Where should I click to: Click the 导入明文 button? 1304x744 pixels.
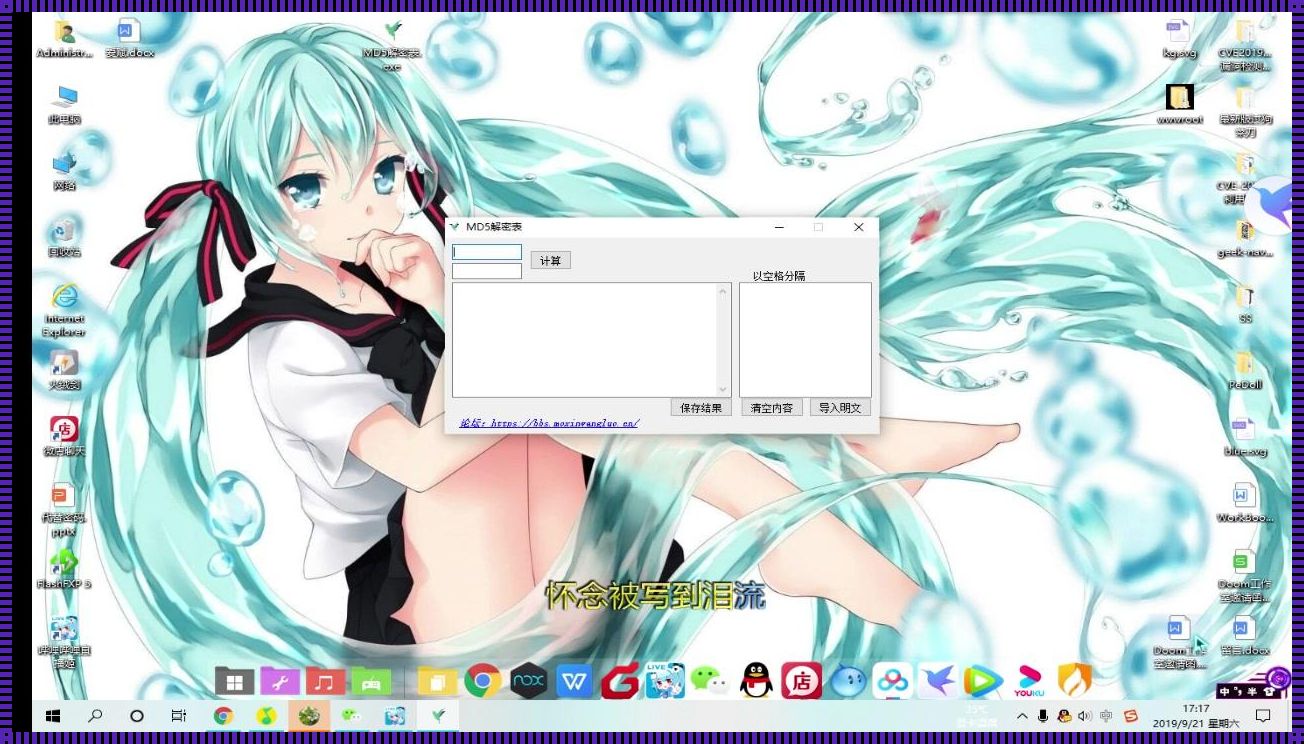840,408
